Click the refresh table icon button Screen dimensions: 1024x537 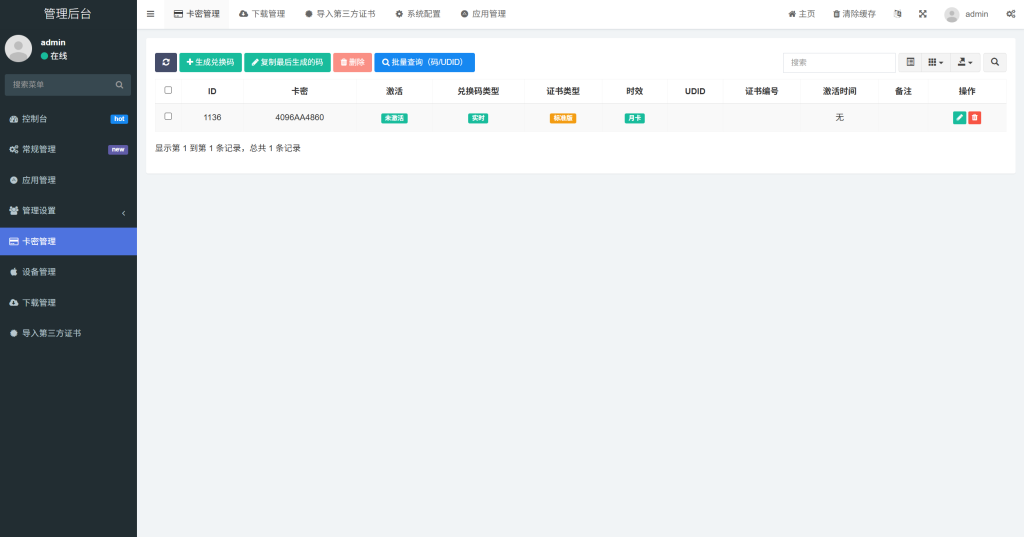coord(166,62)
